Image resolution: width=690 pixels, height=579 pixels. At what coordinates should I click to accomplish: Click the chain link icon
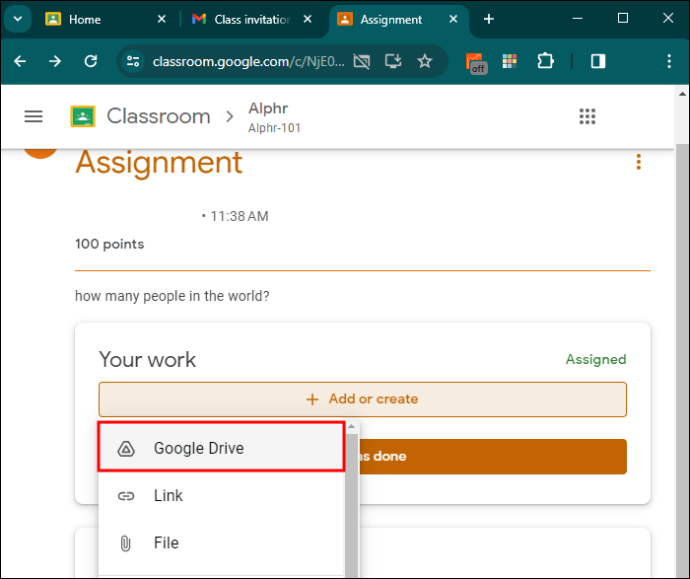tap(126, 496)
